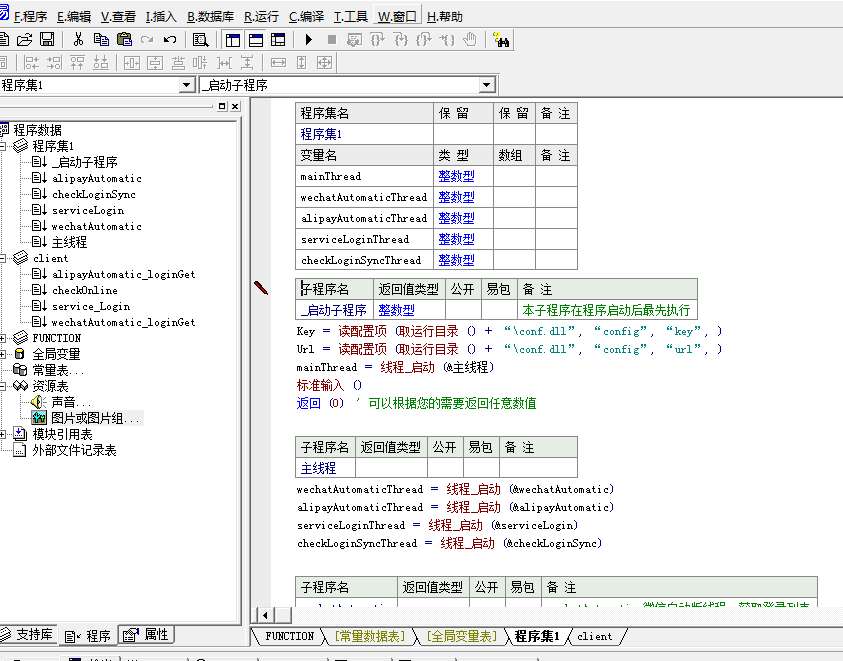Open the 程序集1 combo box dropdown

[186, 86]
